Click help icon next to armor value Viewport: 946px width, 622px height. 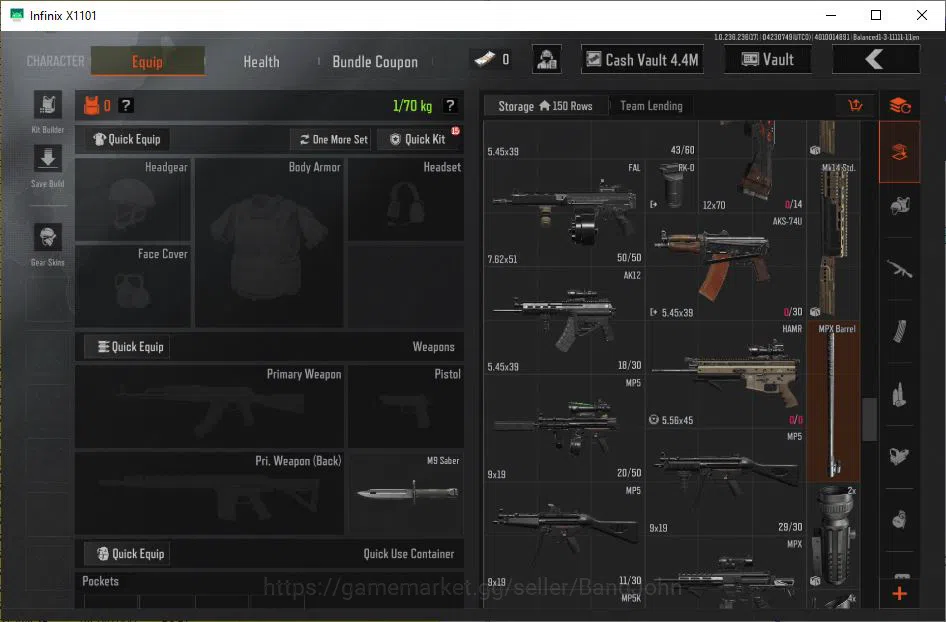tap(125, 106)
